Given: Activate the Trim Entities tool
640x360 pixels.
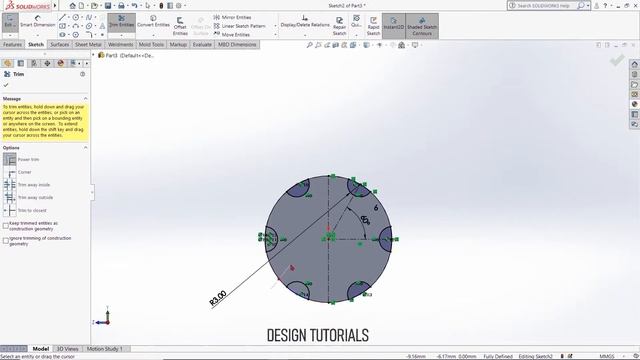Looking at the screenshot, I should 121,21.
